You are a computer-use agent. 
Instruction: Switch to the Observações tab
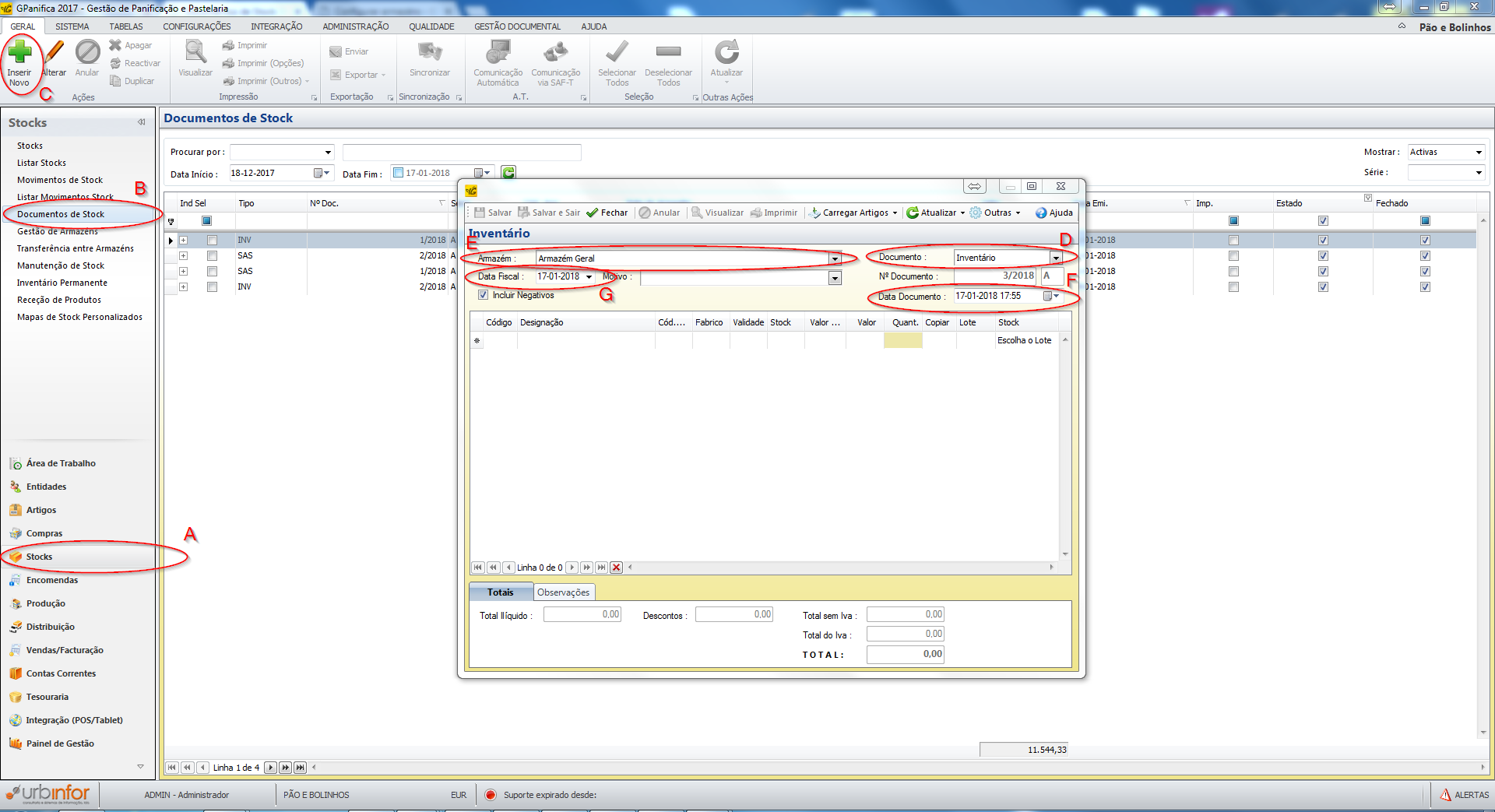[563, 592]
